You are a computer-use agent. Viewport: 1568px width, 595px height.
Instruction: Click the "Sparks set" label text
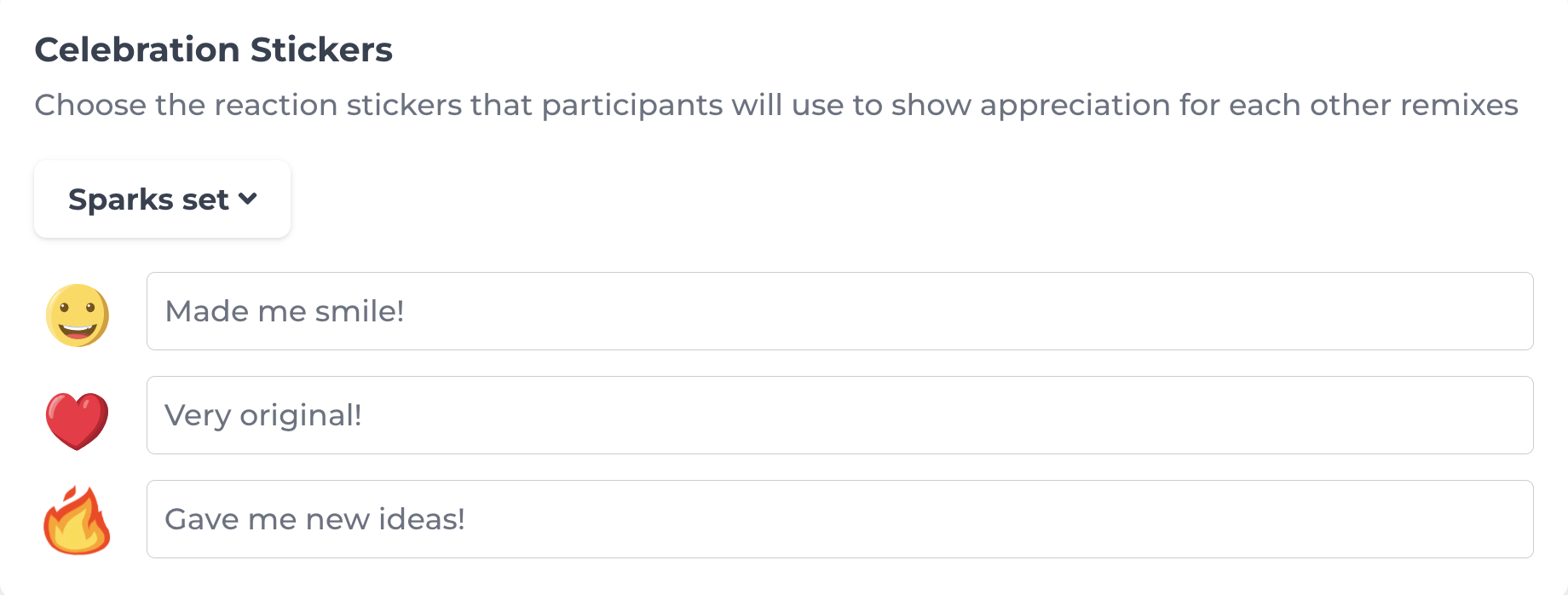click(148, 199)
